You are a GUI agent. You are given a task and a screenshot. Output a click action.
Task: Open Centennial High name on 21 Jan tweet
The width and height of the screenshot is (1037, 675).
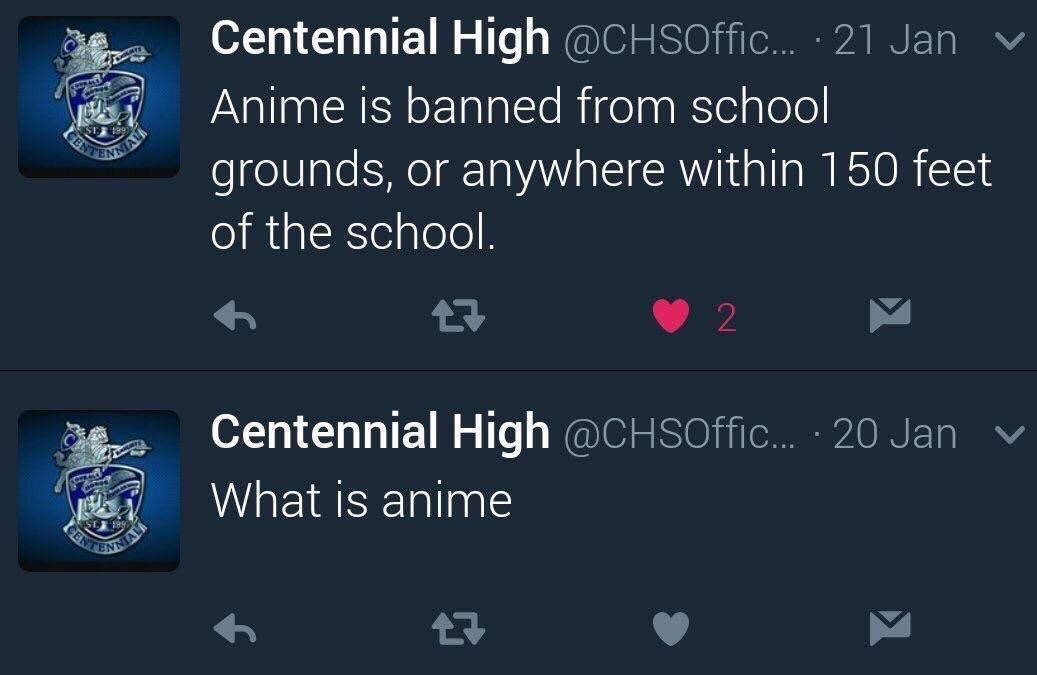380,38
